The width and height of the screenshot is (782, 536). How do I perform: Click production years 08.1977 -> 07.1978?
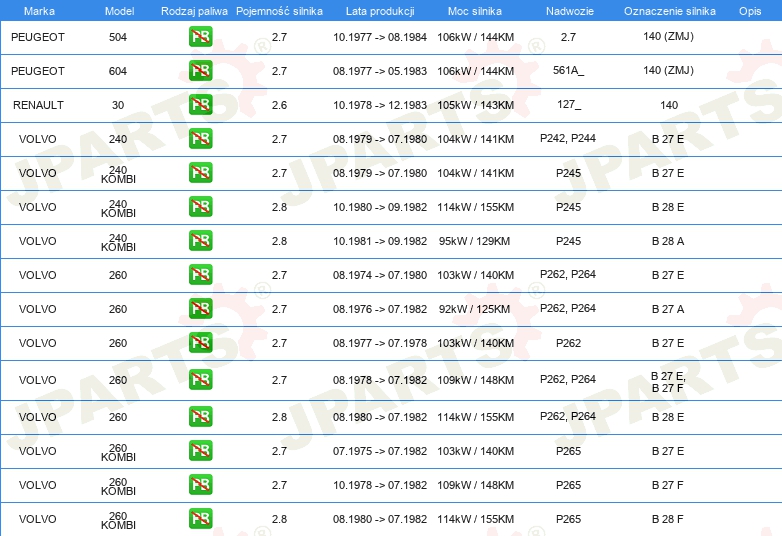pyautogui.click(x=380, y=343)
